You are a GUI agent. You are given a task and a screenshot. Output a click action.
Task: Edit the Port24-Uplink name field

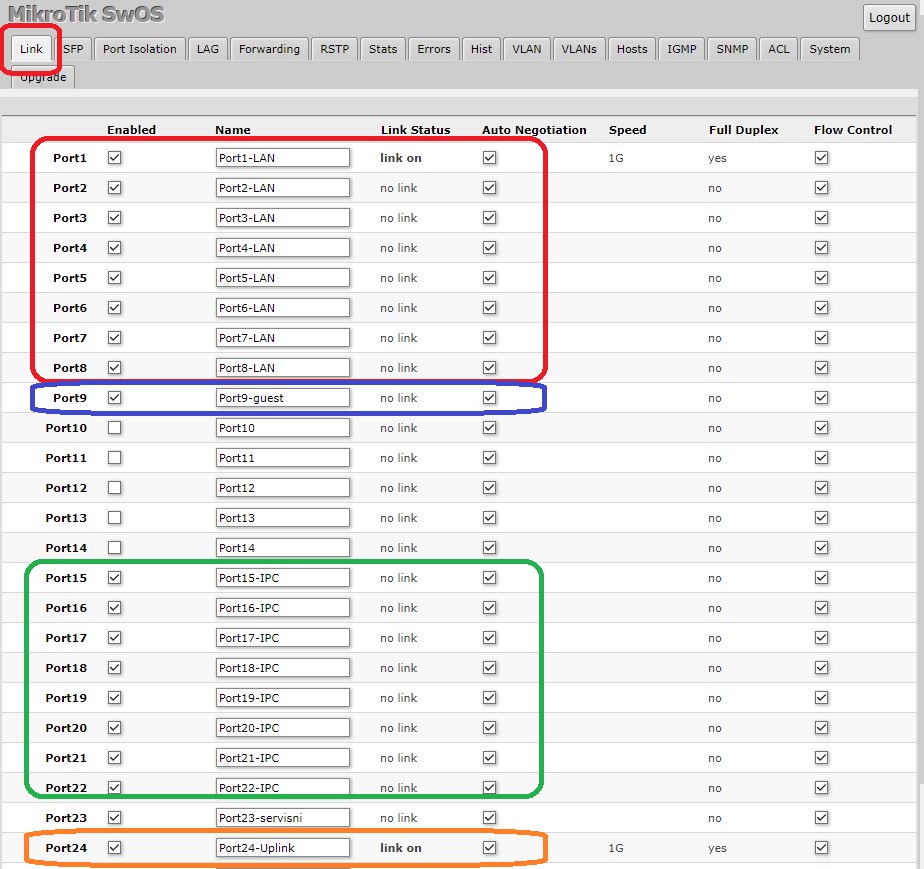tap(282, 848)
